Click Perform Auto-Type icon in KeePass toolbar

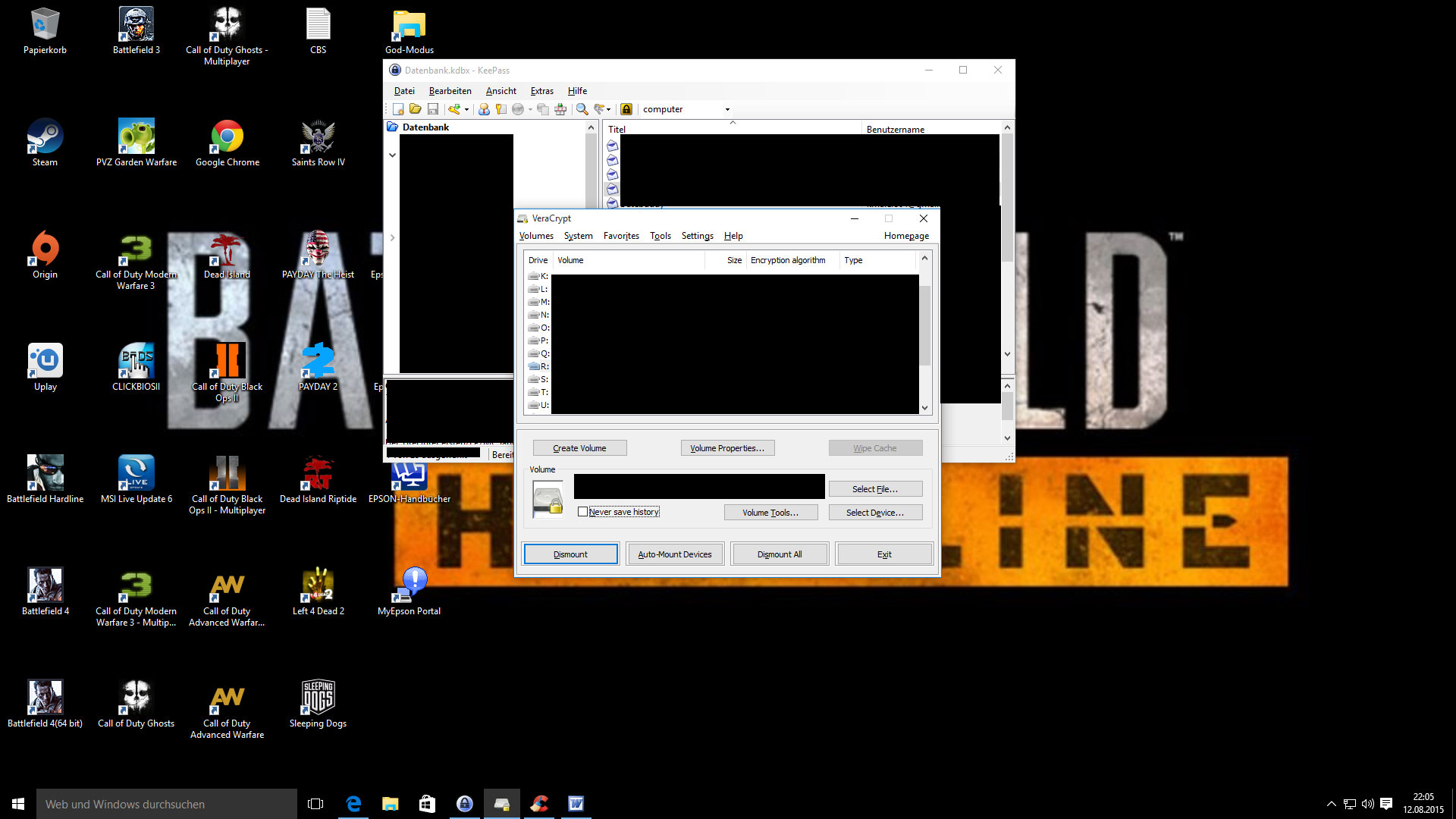(x=560, y=109)
